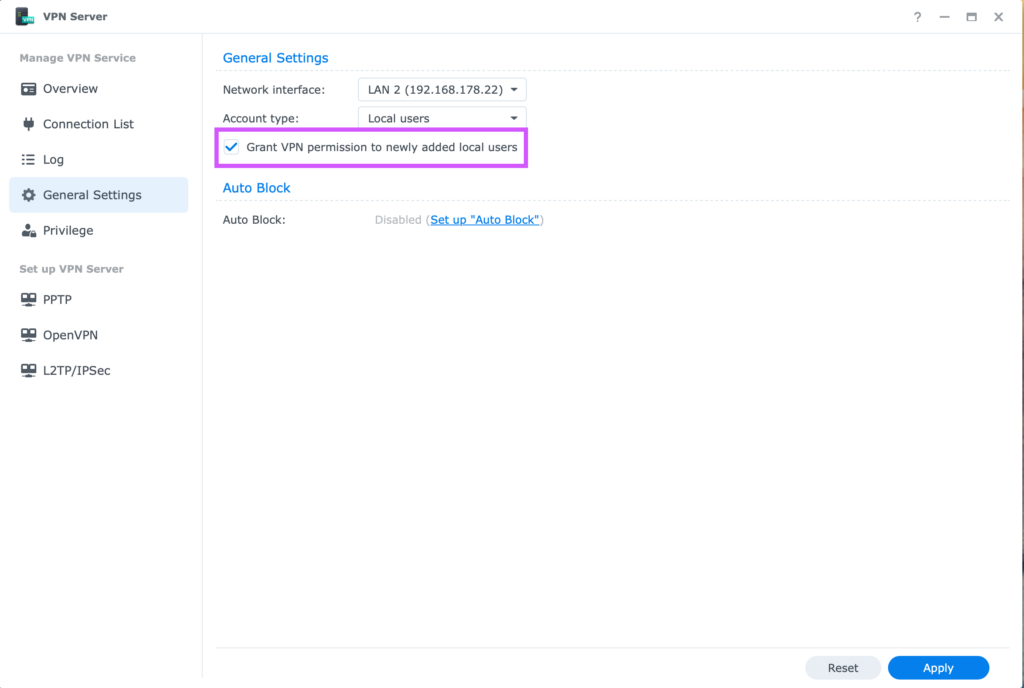The height and width of the screenshot is (688, 1024).
Task: Open help via the question mark icon
Action: pos(917,17)
